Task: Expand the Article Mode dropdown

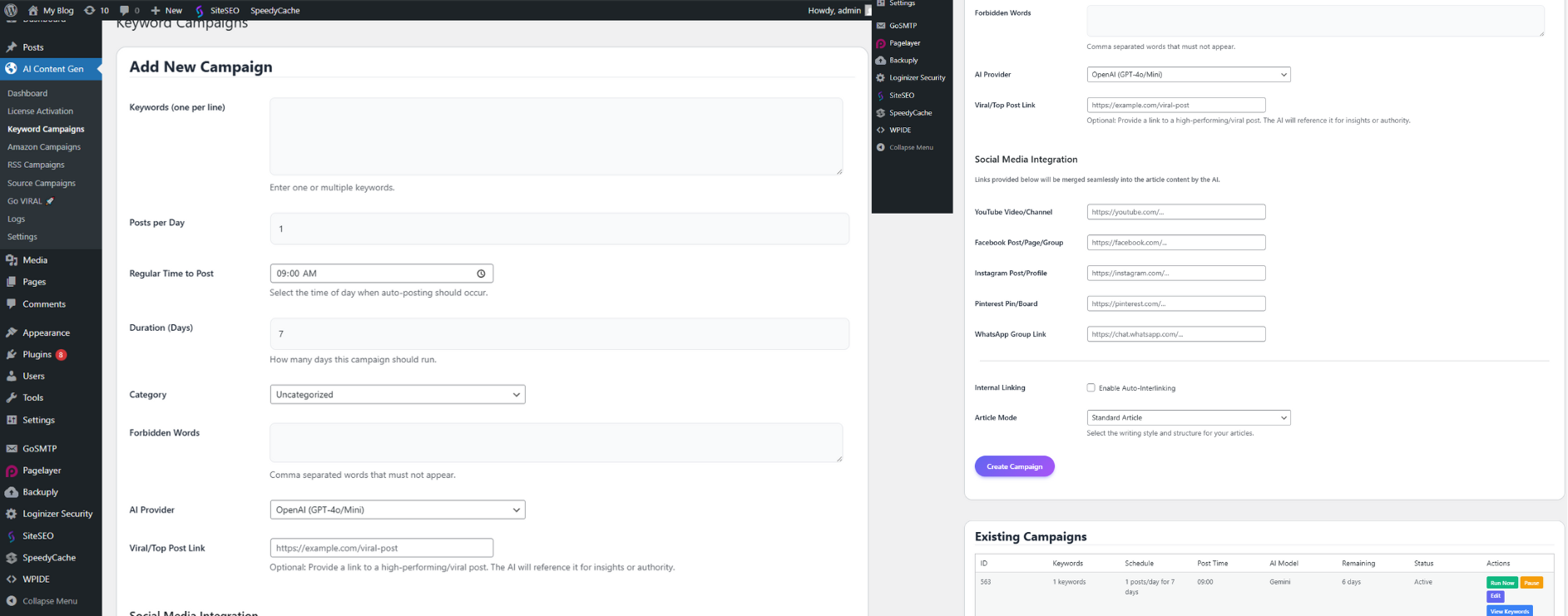Action: (x=1188, y=417)
